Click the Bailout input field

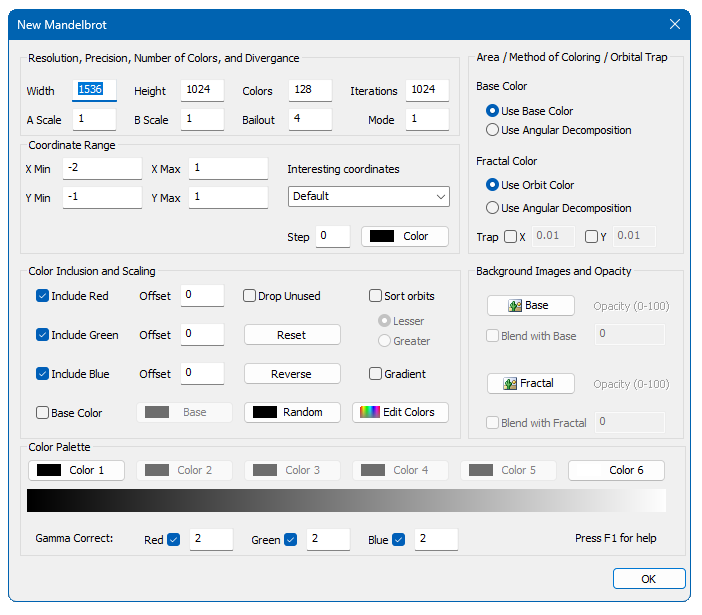tap(310, 120)
